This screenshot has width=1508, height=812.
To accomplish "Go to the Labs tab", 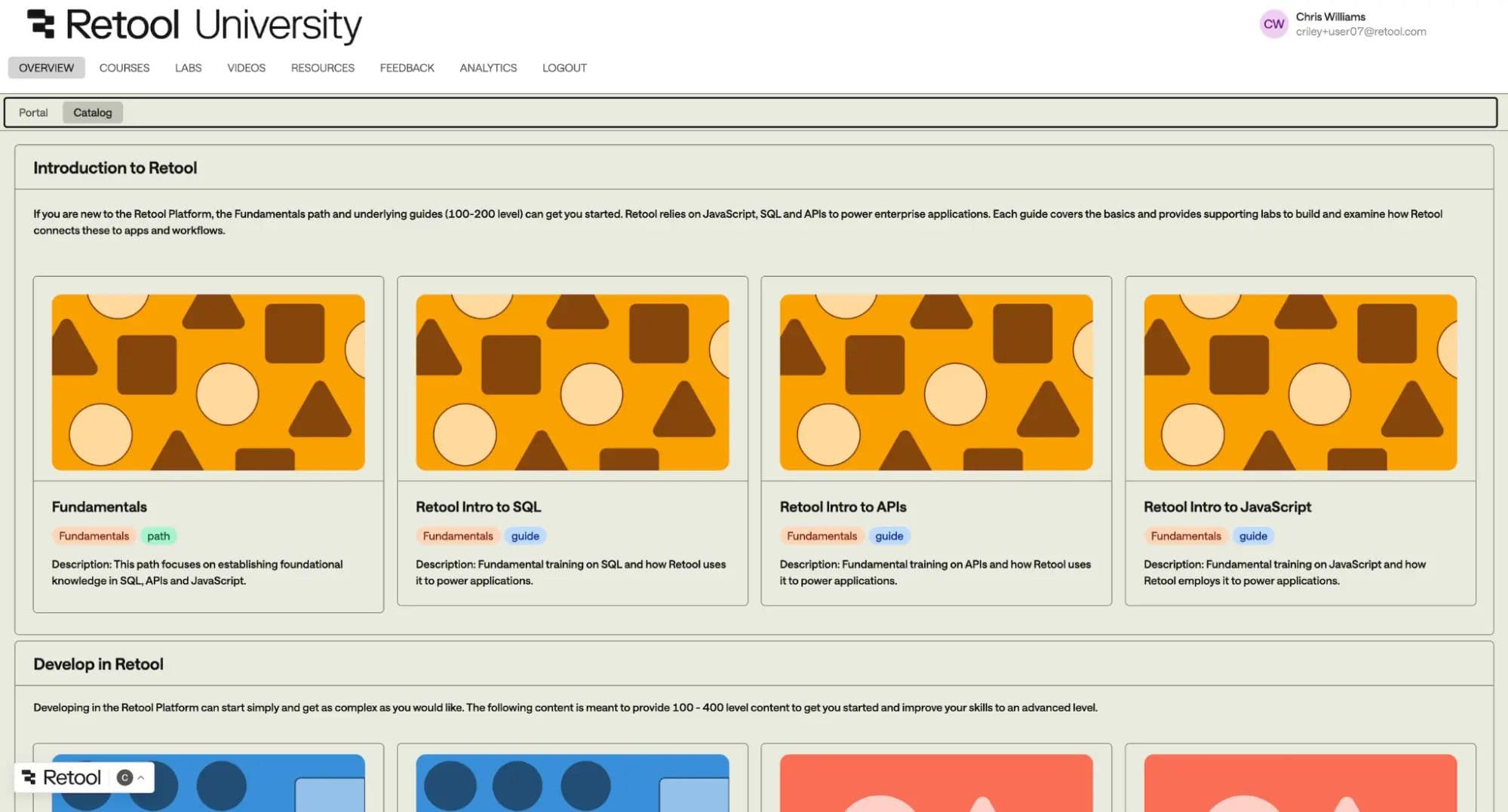I will pyautogui.click(x=188, y=68).
